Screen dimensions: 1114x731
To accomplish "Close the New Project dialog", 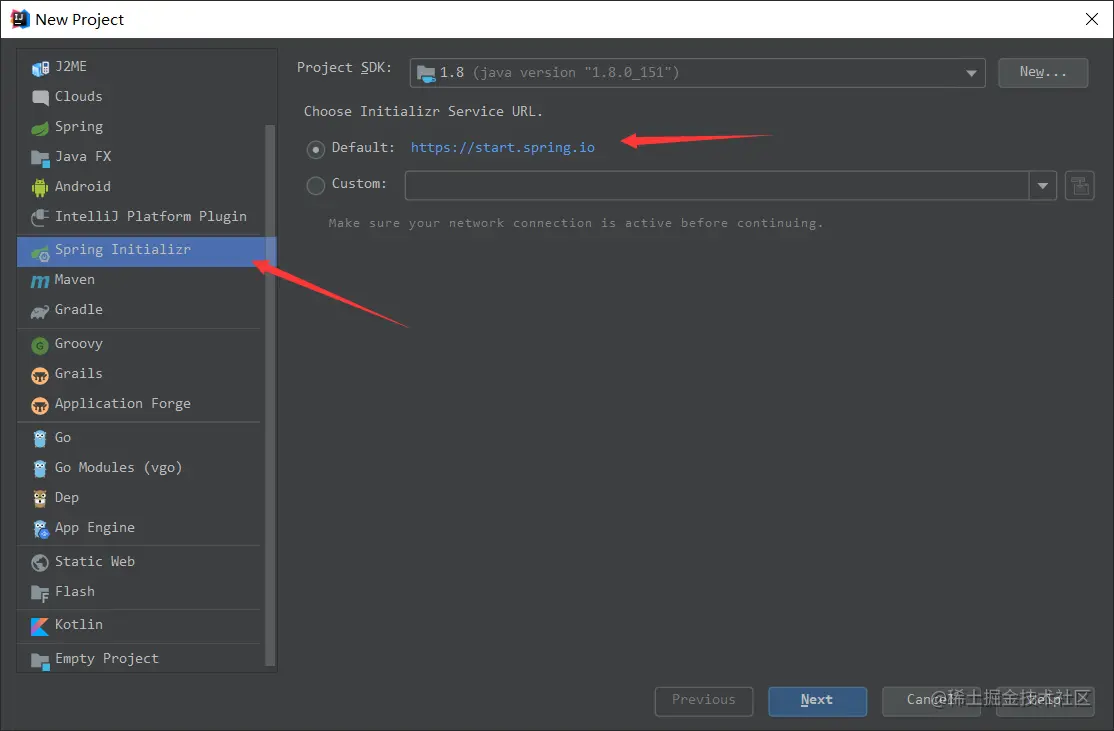I will click(x=1092, y=19).
